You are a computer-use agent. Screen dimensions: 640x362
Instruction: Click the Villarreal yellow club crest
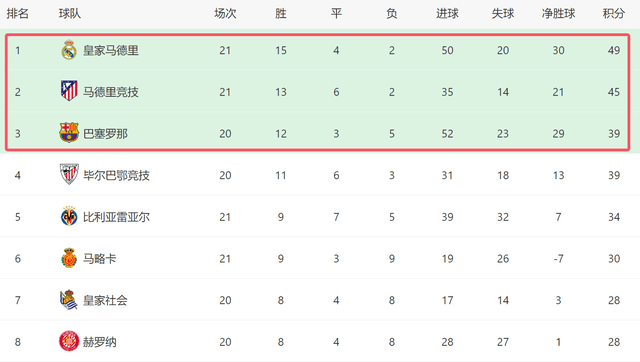click(x=69, y=216)
